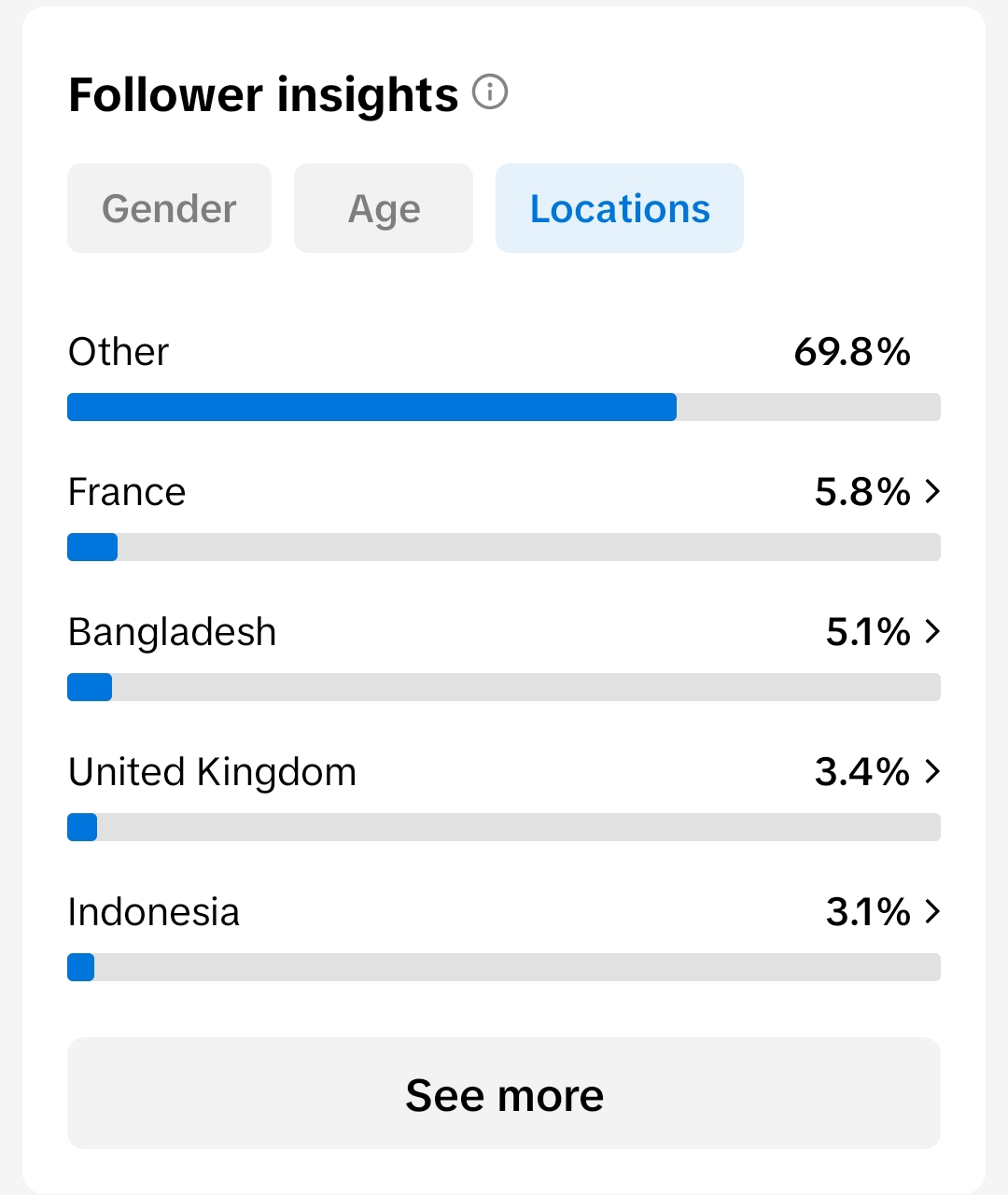Viewport: 1008px width, 1195px height.
Task: Click the Indonesia percentage bar
Action: (x=504, y=967)
